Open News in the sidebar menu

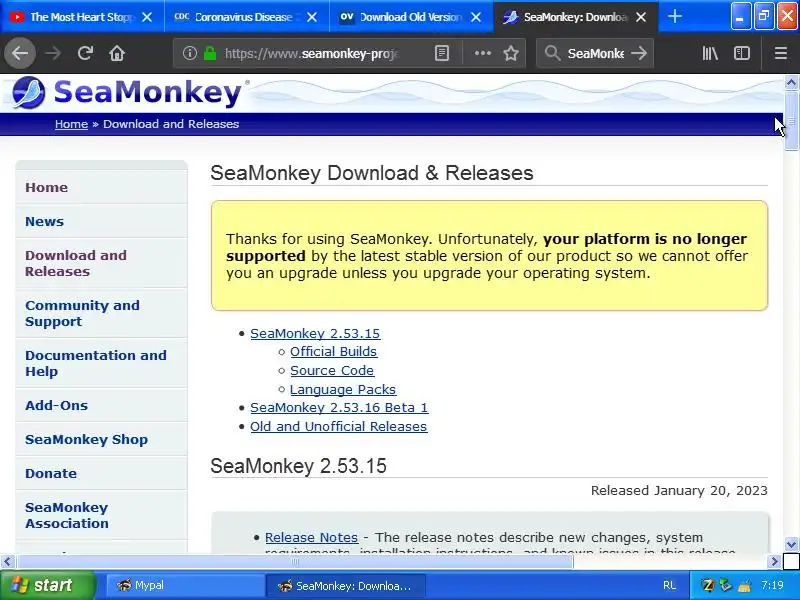pyautogui.click(x=44, y=221)
